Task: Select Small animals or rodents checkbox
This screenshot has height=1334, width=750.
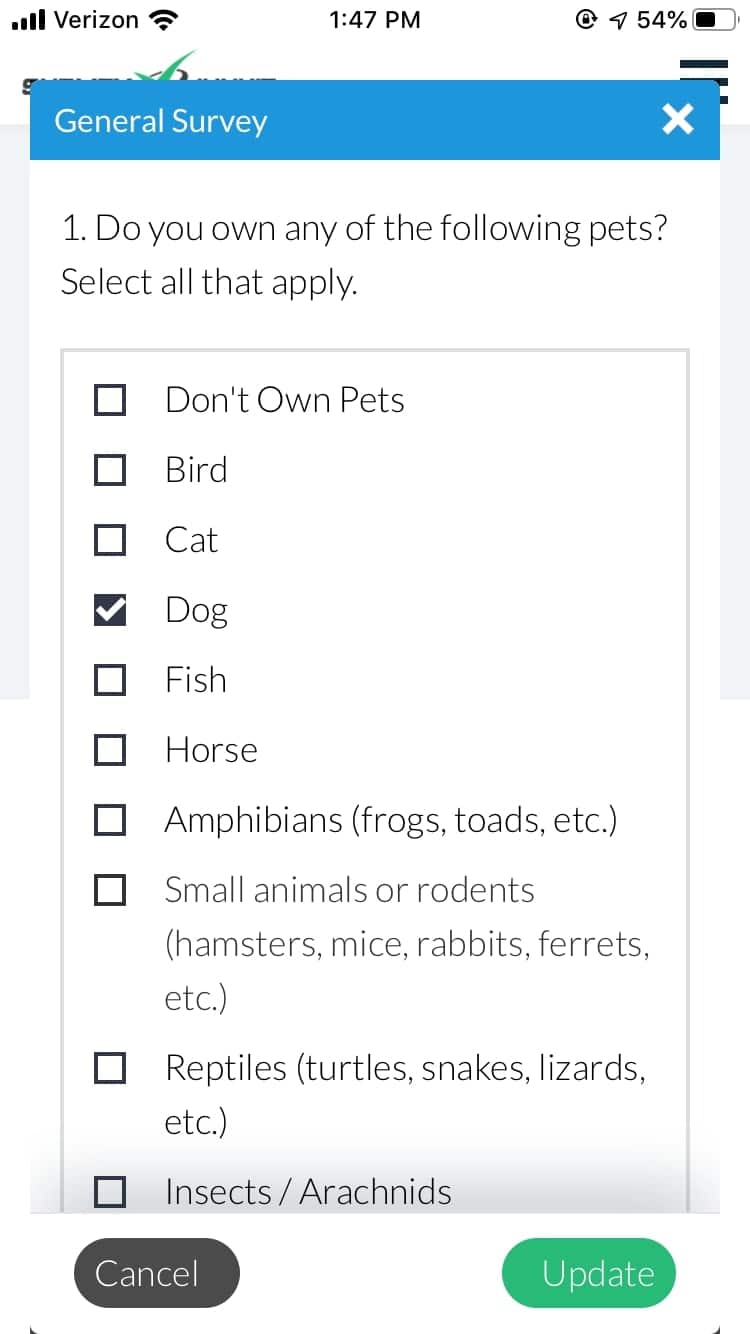Action: point(110,890)
